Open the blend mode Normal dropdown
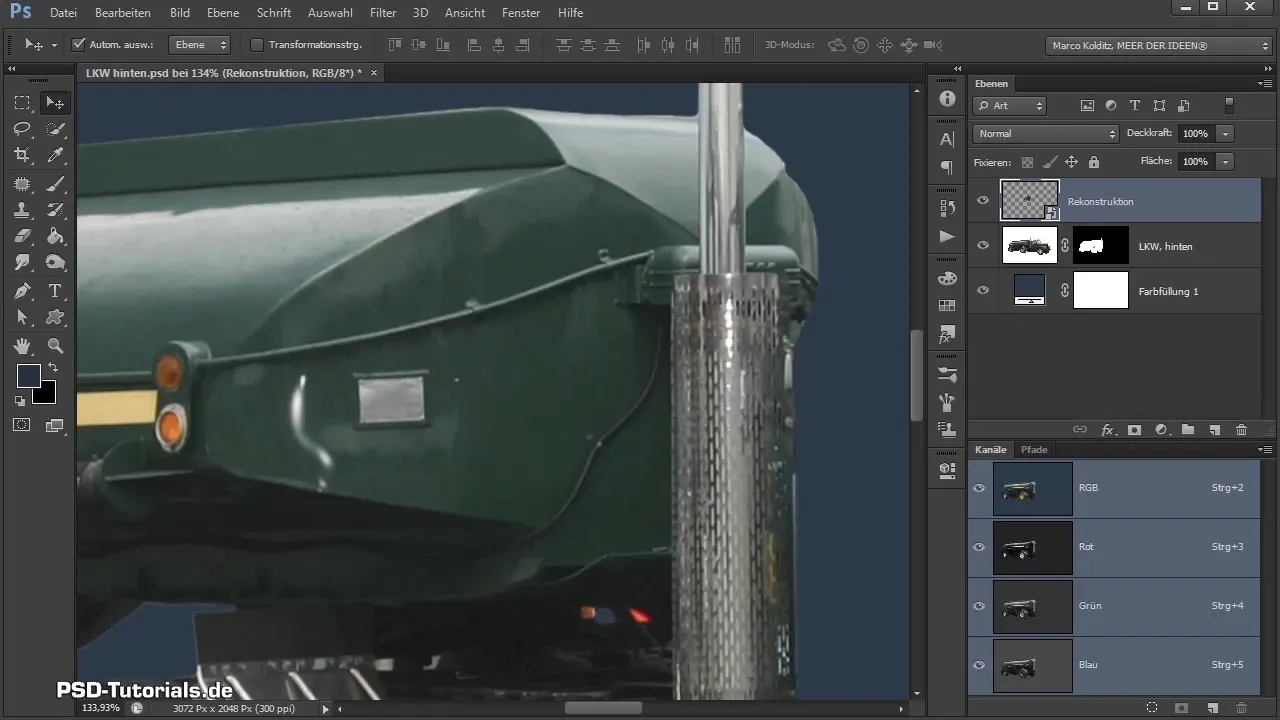This screenshot has width=1280, height=720. [x=1045, y=133]
